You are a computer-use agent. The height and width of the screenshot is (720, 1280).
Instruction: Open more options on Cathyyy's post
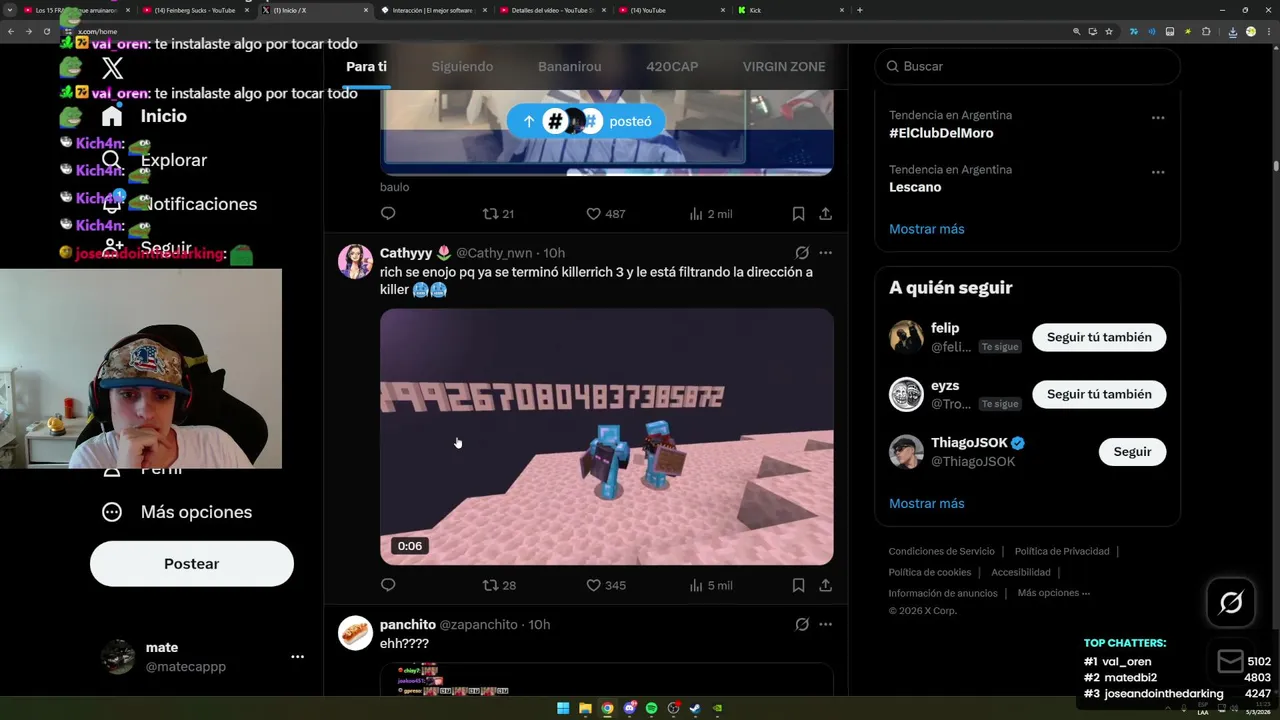(x=826, y=253)
